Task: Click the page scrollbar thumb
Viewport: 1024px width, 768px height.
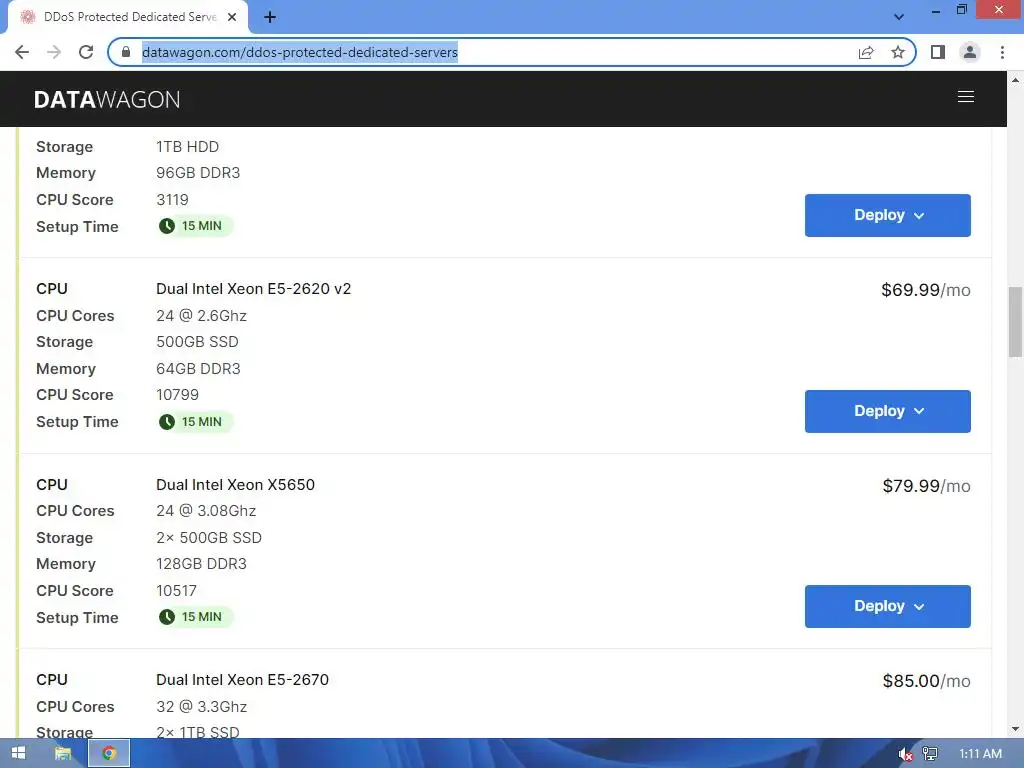Action: (1015, 322)
